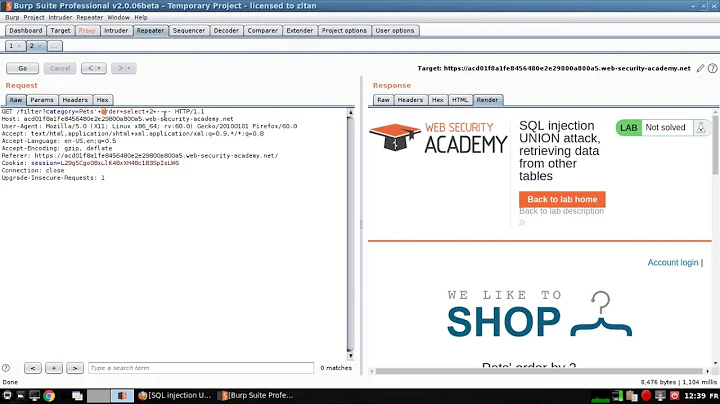Click the response horizontal scrollbar
Image resolution: width=720 pixels, height=404 pixels.
[x=540, y=371]
